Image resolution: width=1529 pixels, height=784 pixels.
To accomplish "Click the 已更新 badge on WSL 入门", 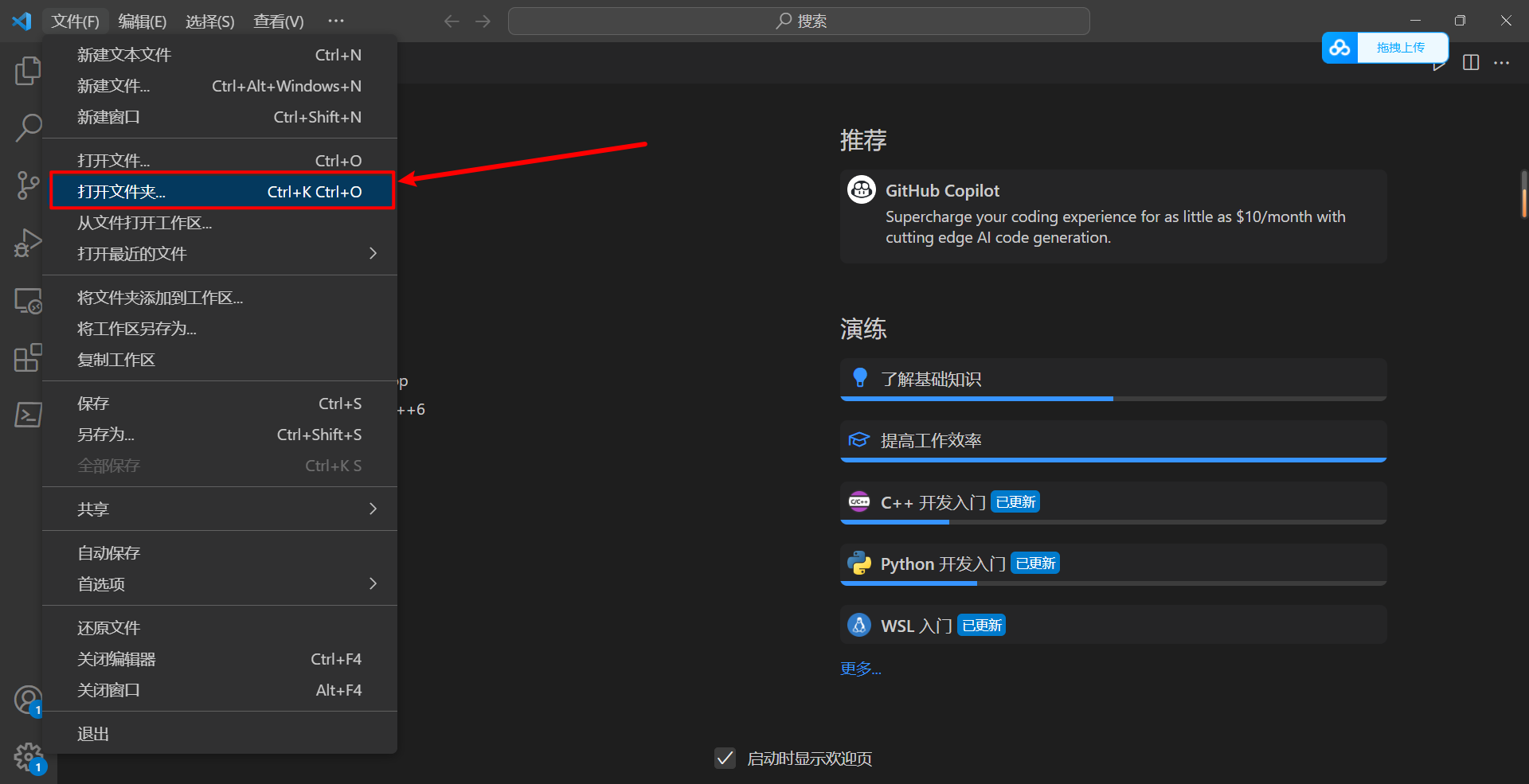I will [981, 626].
